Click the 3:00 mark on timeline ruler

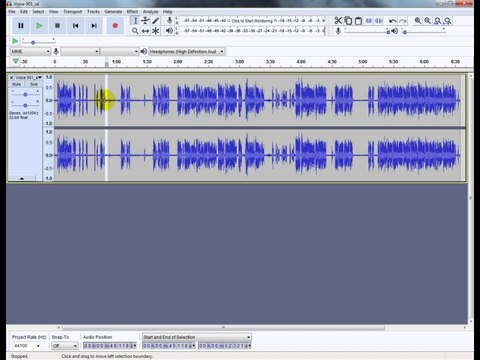click(x=239, y=62)
